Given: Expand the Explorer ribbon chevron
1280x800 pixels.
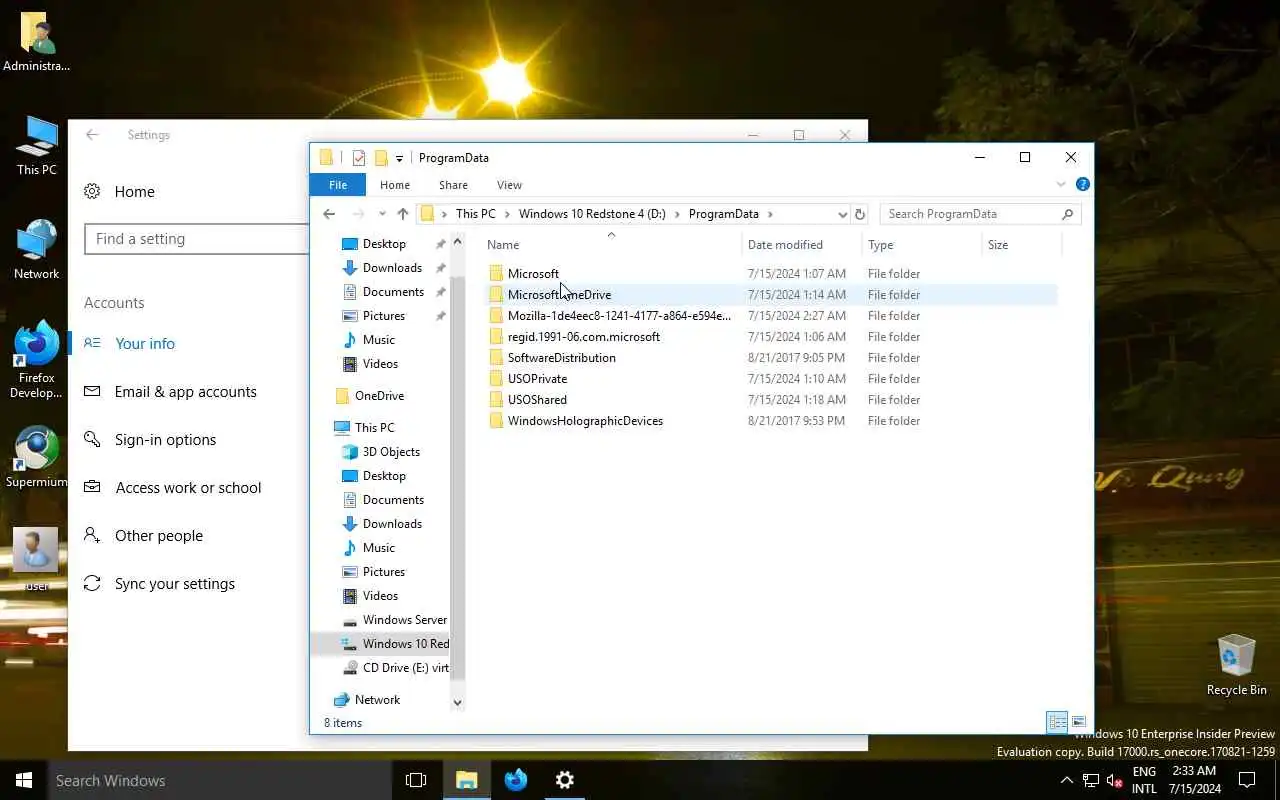Looking at the screenshot, I should pyautogui.click(x=1061, y=185).
